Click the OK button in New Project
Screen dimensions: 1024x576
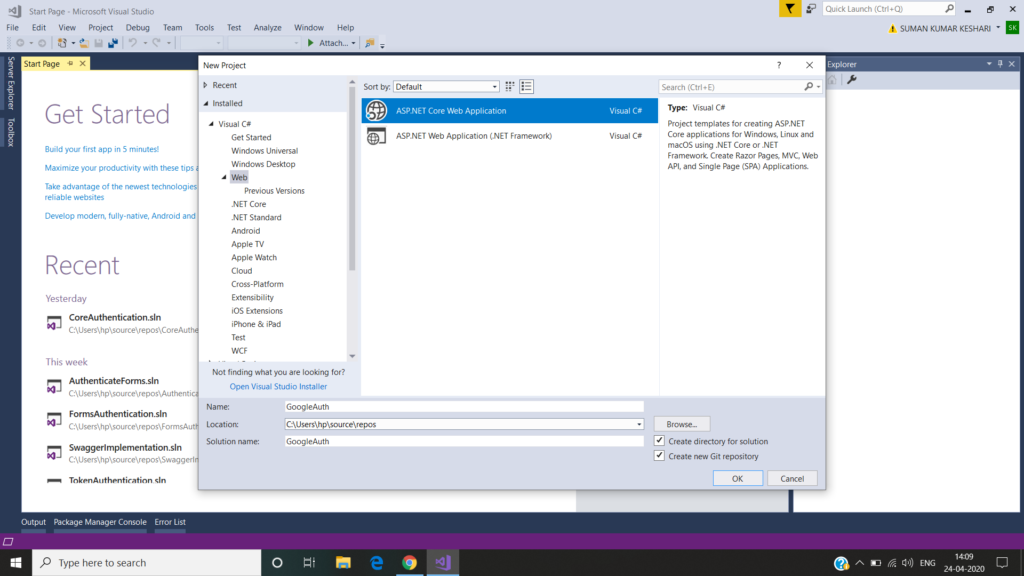[x=737, y=479]
